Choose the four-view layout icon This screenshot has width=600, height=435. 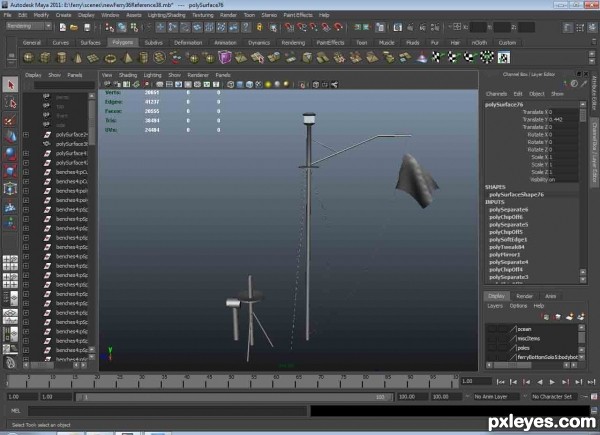pos(10,263)
